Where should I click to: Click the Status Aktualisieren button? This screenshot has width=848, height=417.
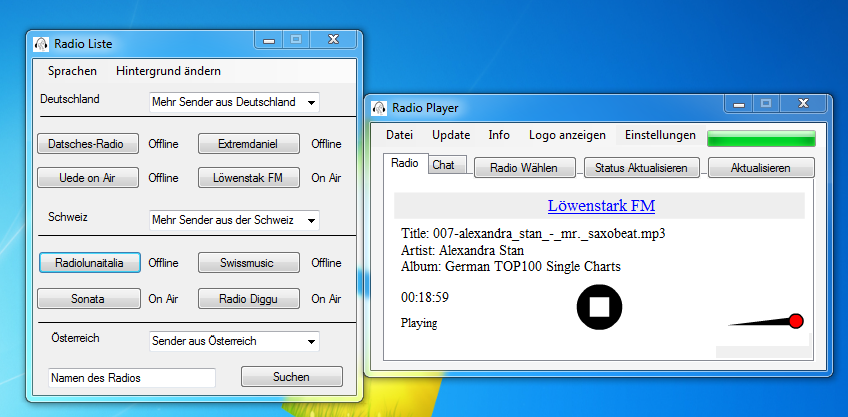click(641, 168)
